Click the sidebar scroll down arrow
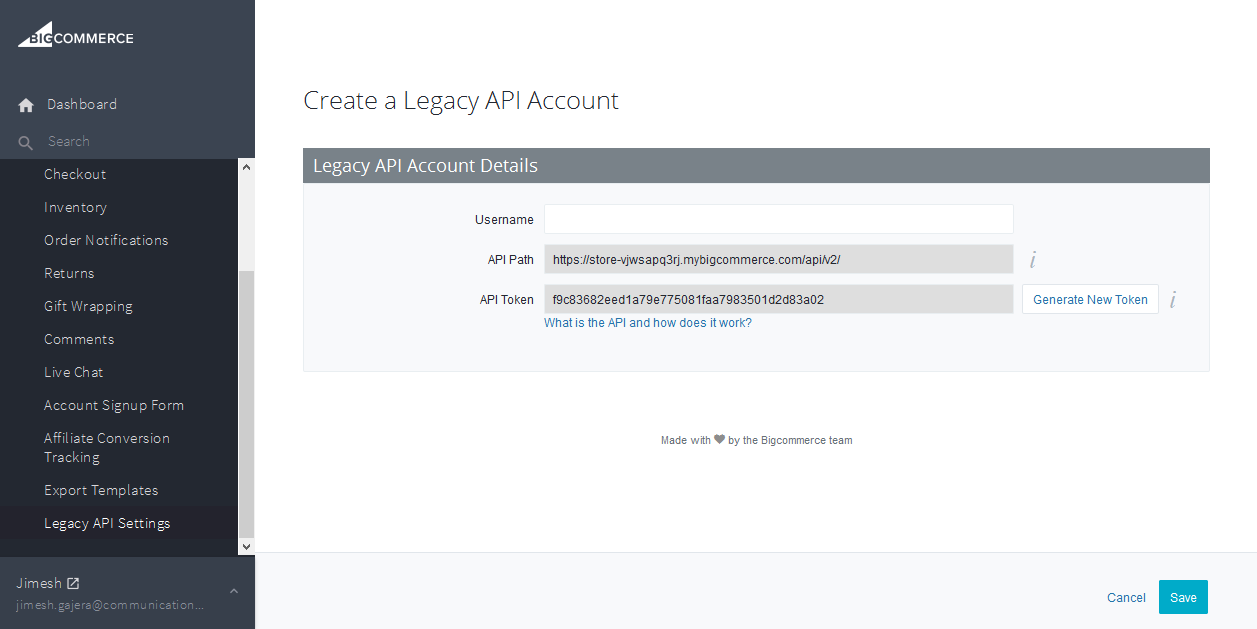This screenshot has width=1257, height=629. coord(246,546)
